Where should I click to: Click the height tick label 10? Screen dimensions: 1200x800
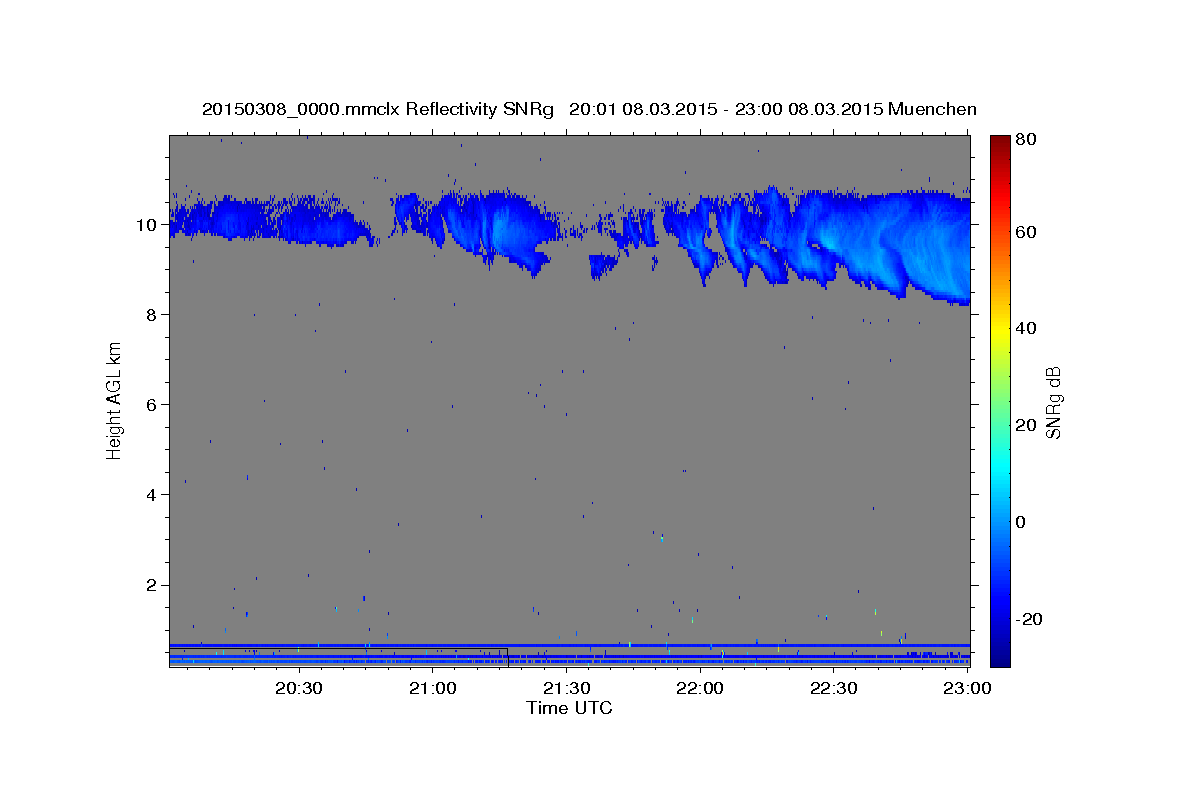click(x=148, y=225)
